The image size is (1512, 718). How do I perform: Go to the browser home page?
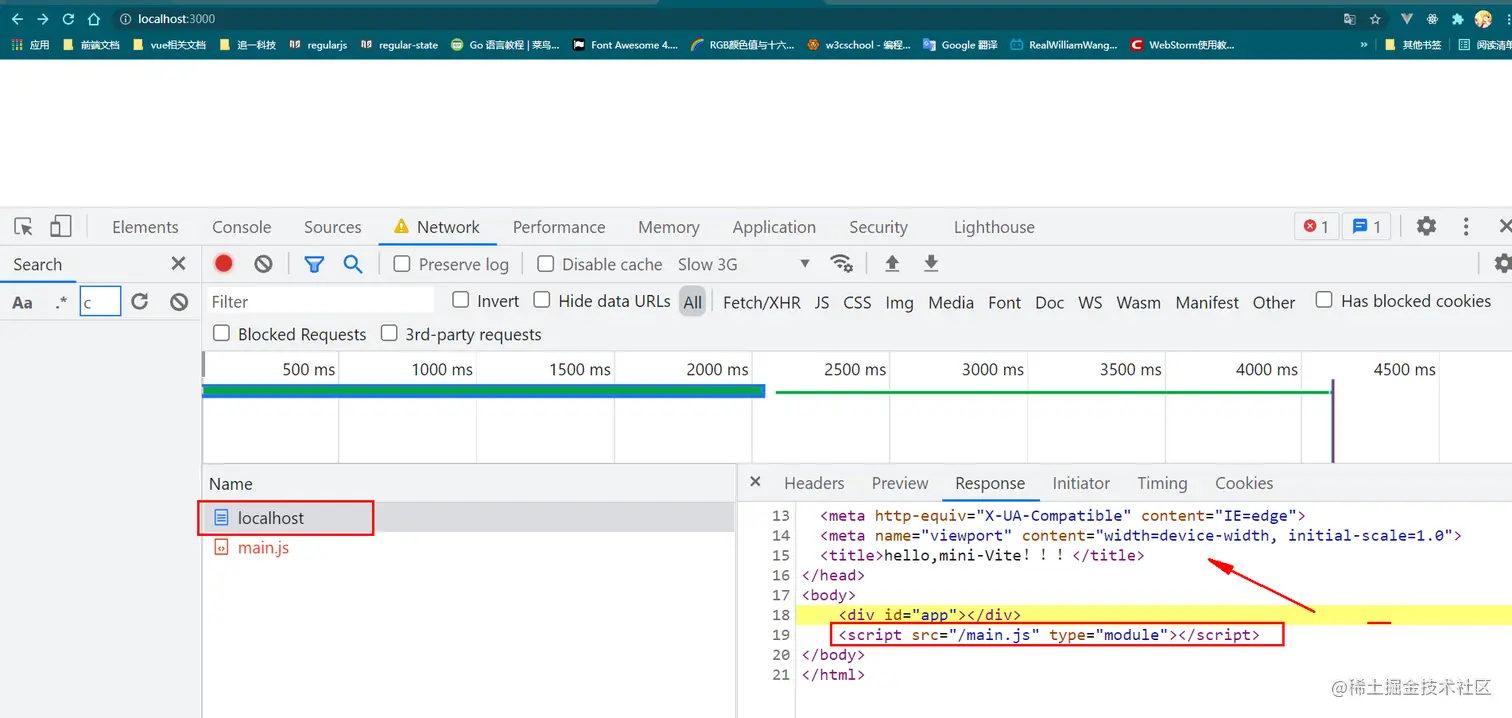point(94,19)
